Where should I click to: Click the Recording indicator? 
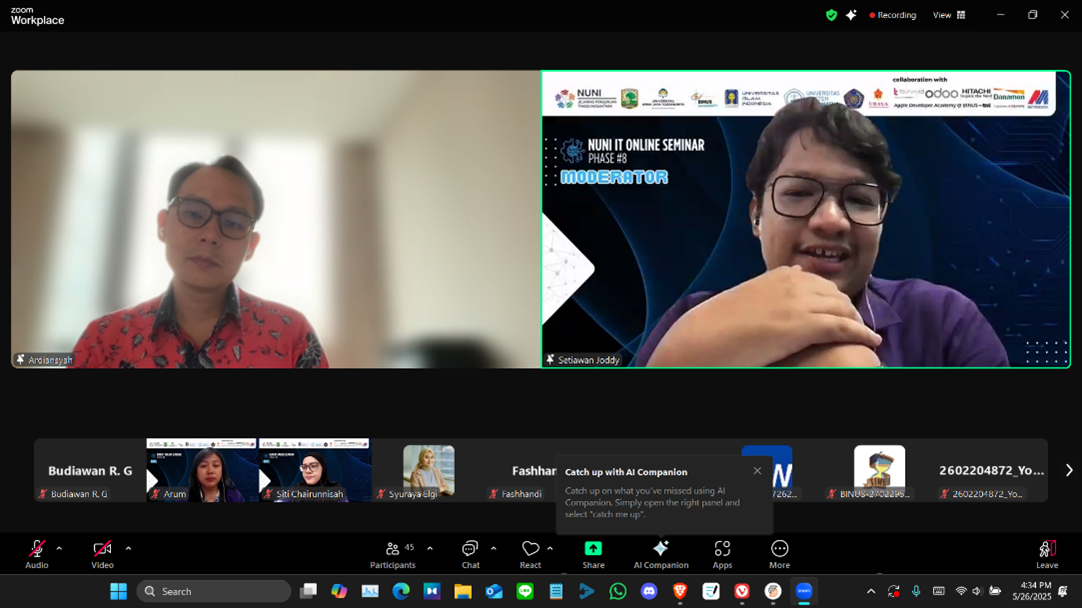coord(893,15)
